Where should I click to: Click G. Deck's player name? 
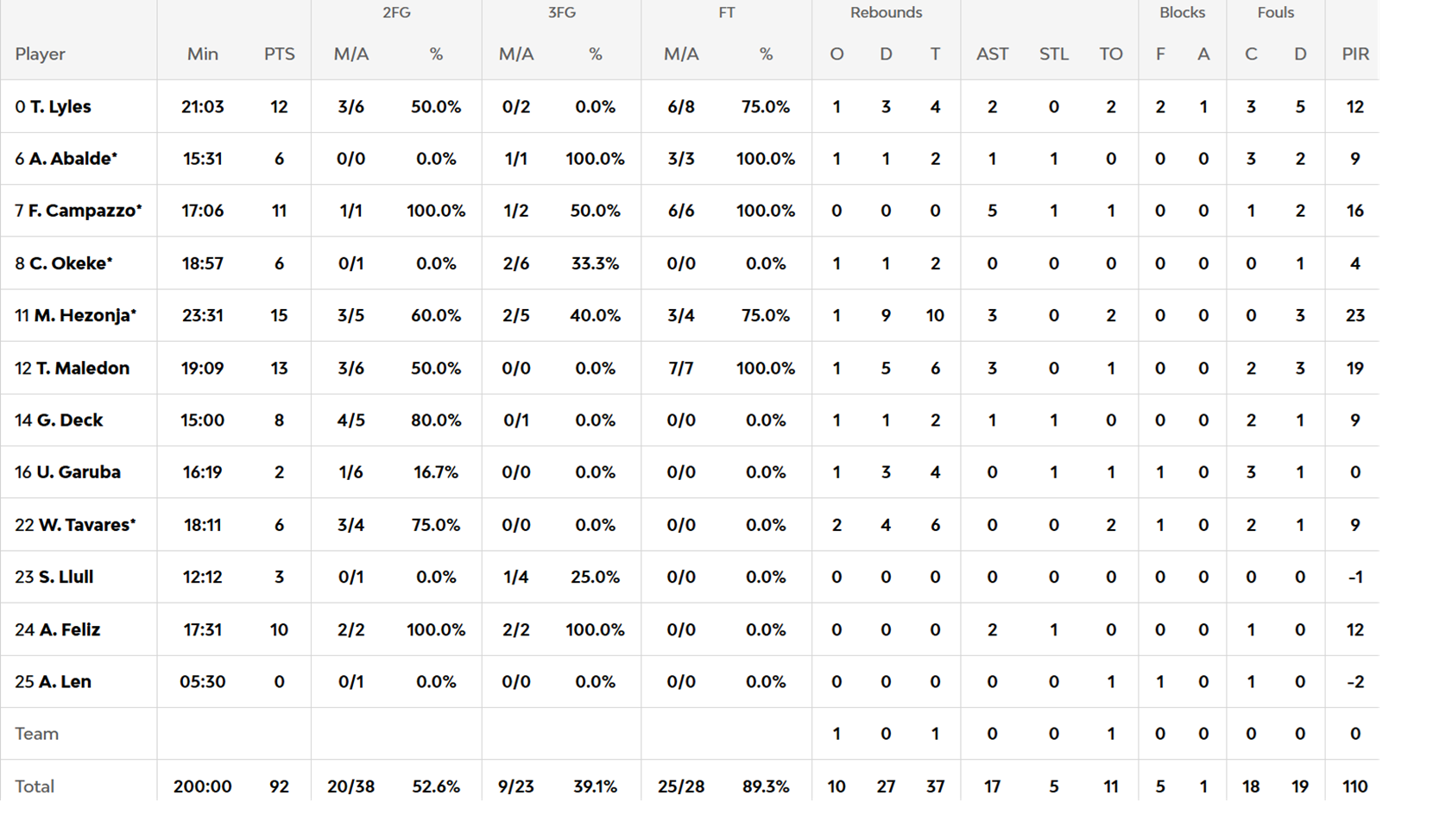point(69,420)
